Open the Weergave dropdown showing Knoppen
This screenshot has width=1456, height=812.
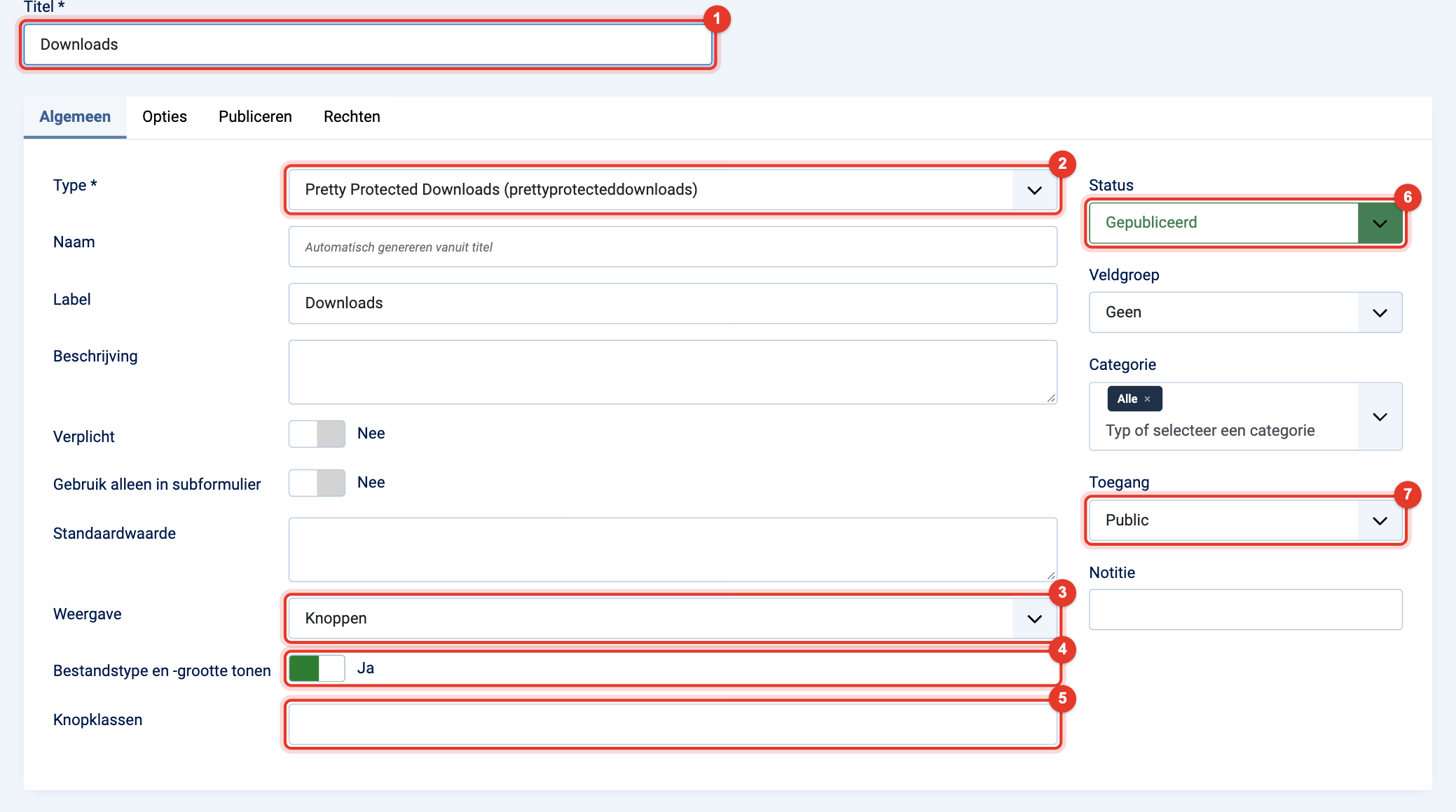672,619
